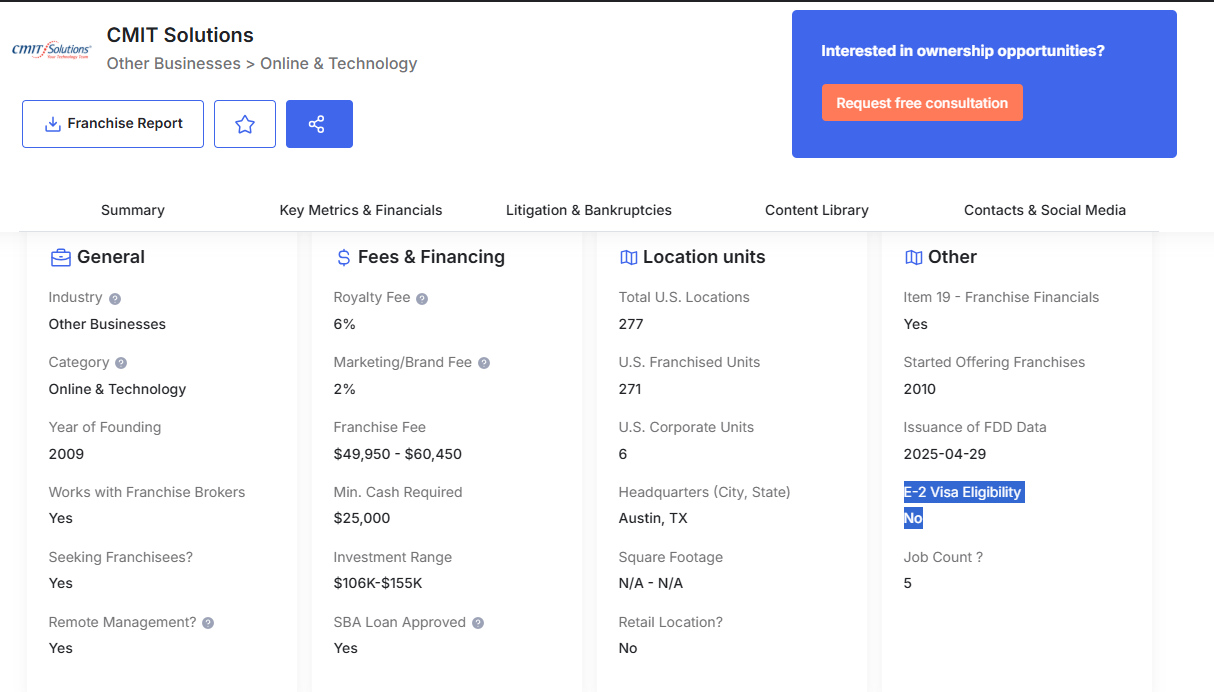The width and height of the screenshot is (1214, 692).
Task: Open Contacts & Social Media tab
Action: click(x=1045, y=210)
